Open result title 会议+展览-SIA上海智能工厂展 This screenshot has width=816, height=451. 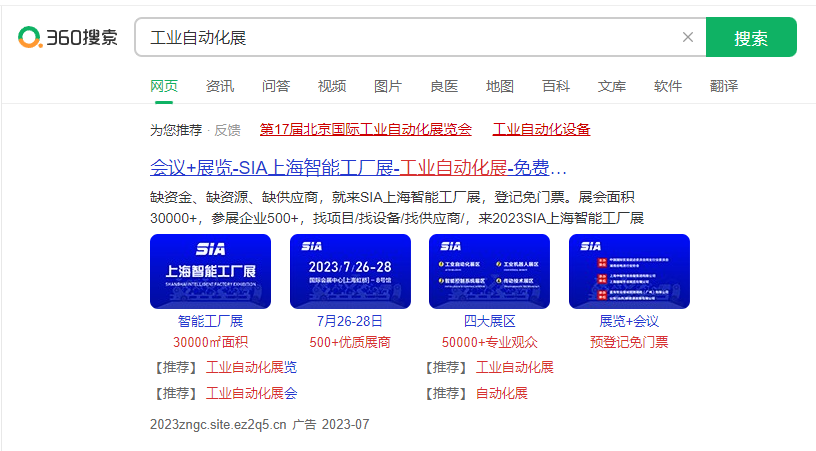(358, 168)
